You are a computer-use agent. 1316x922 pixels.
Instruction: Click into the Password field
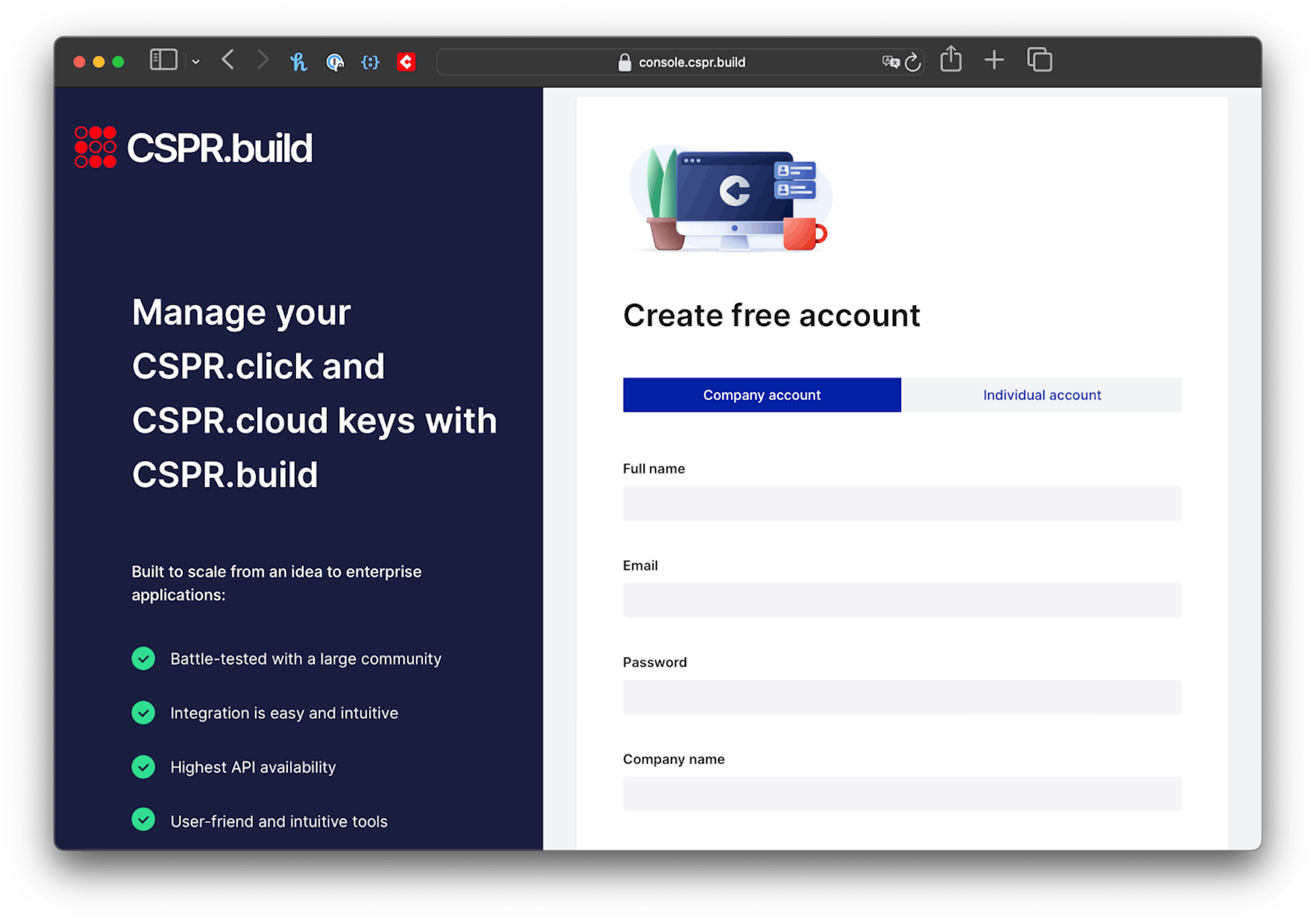902,697
